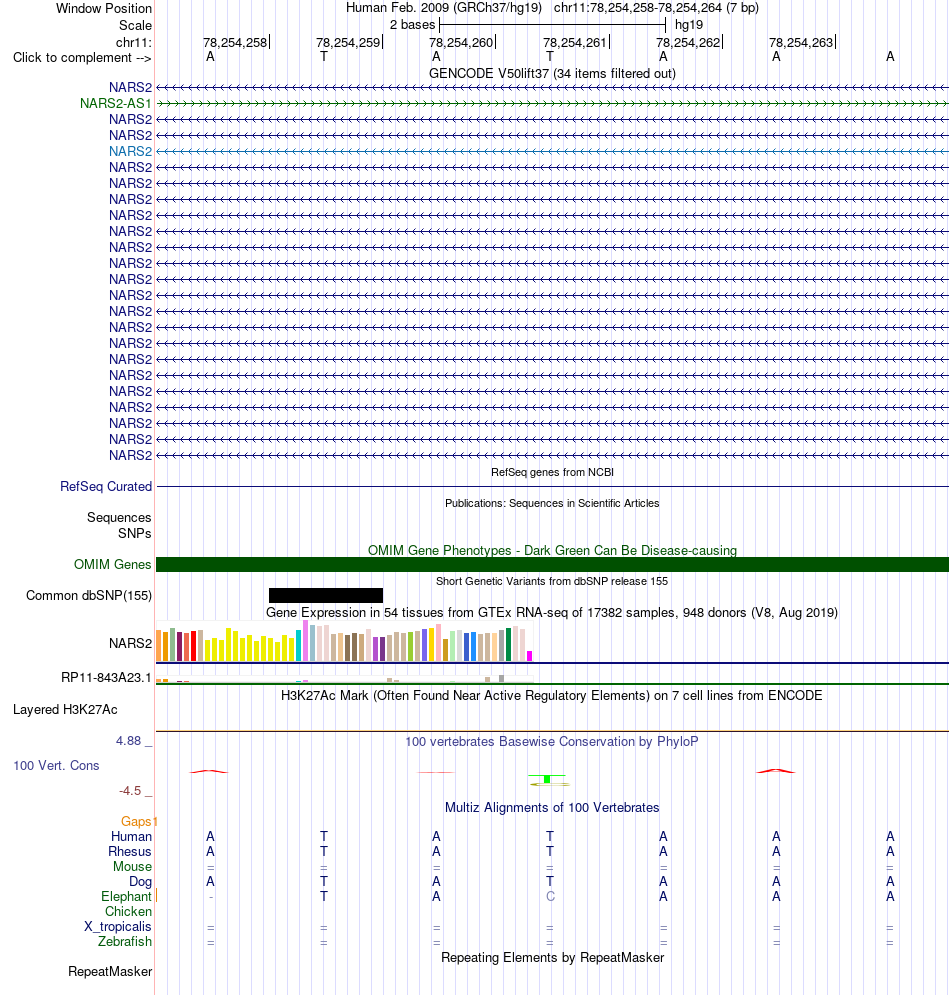Click the 78,254,260 position marker

463,43
